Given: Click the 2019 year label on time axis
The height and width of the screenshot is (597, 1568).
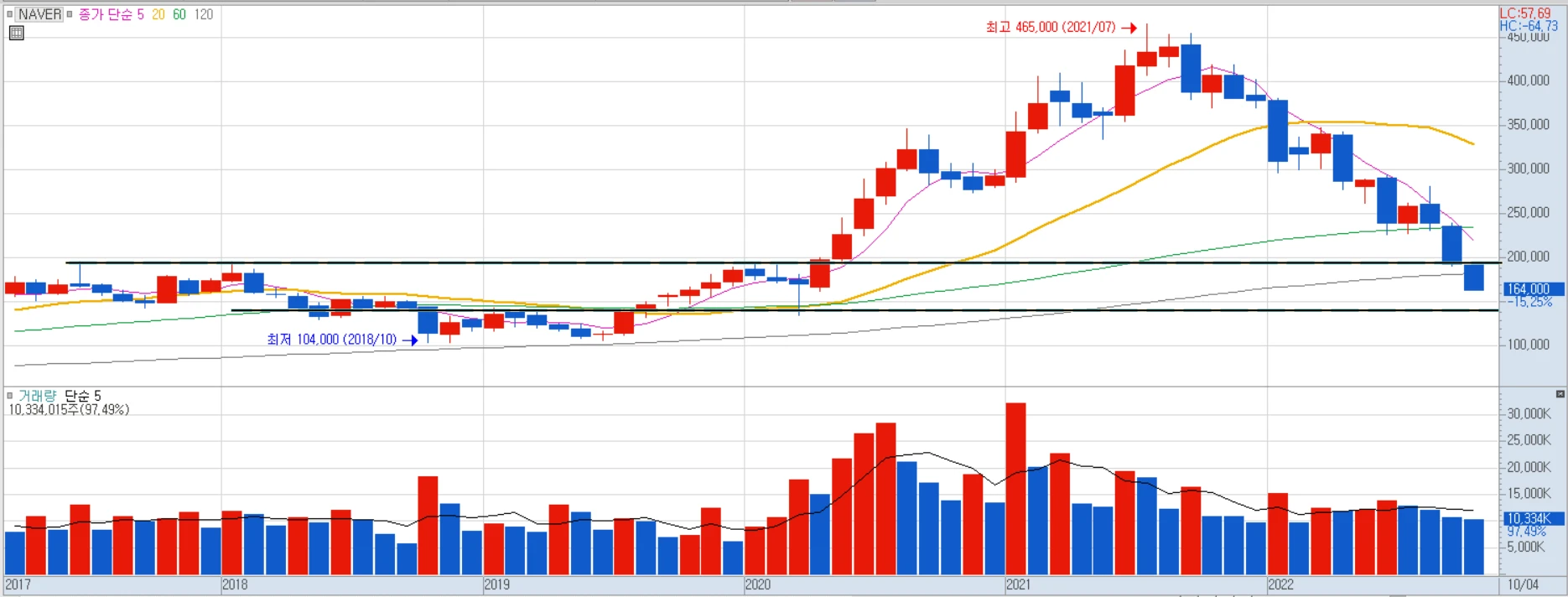Looking at the screenshot, I should click(x=497, y=584).
